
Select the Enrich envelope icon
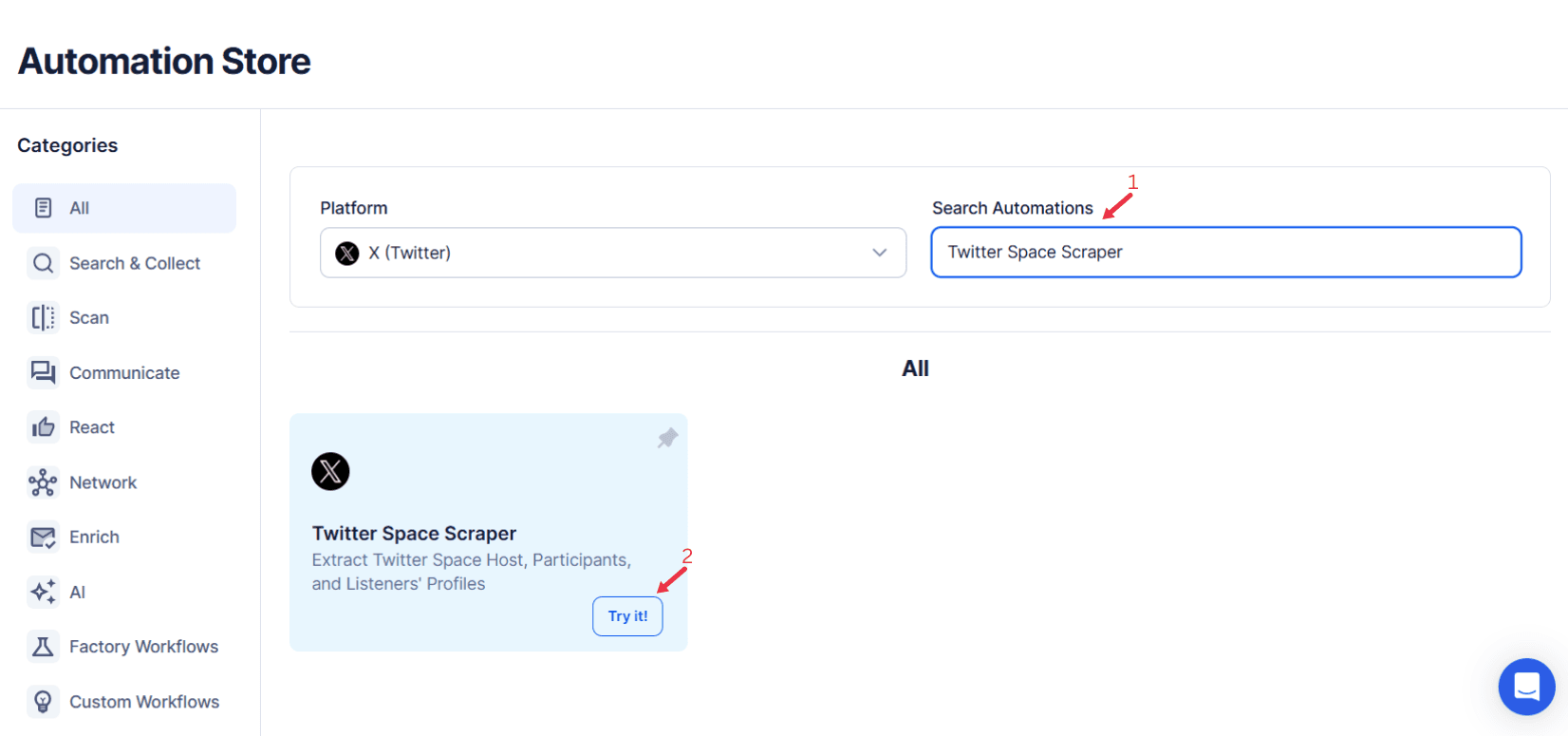(43, 537)
